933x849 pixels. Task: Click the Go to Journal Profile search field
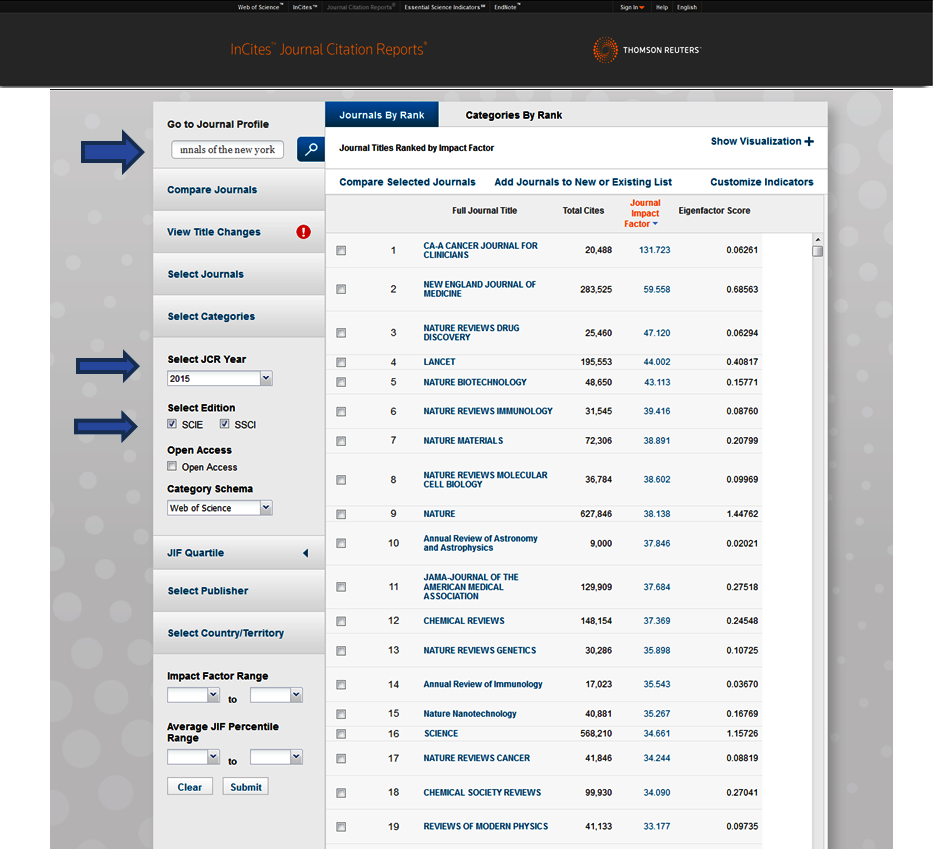pyautogui.click(x=227, y=149)
